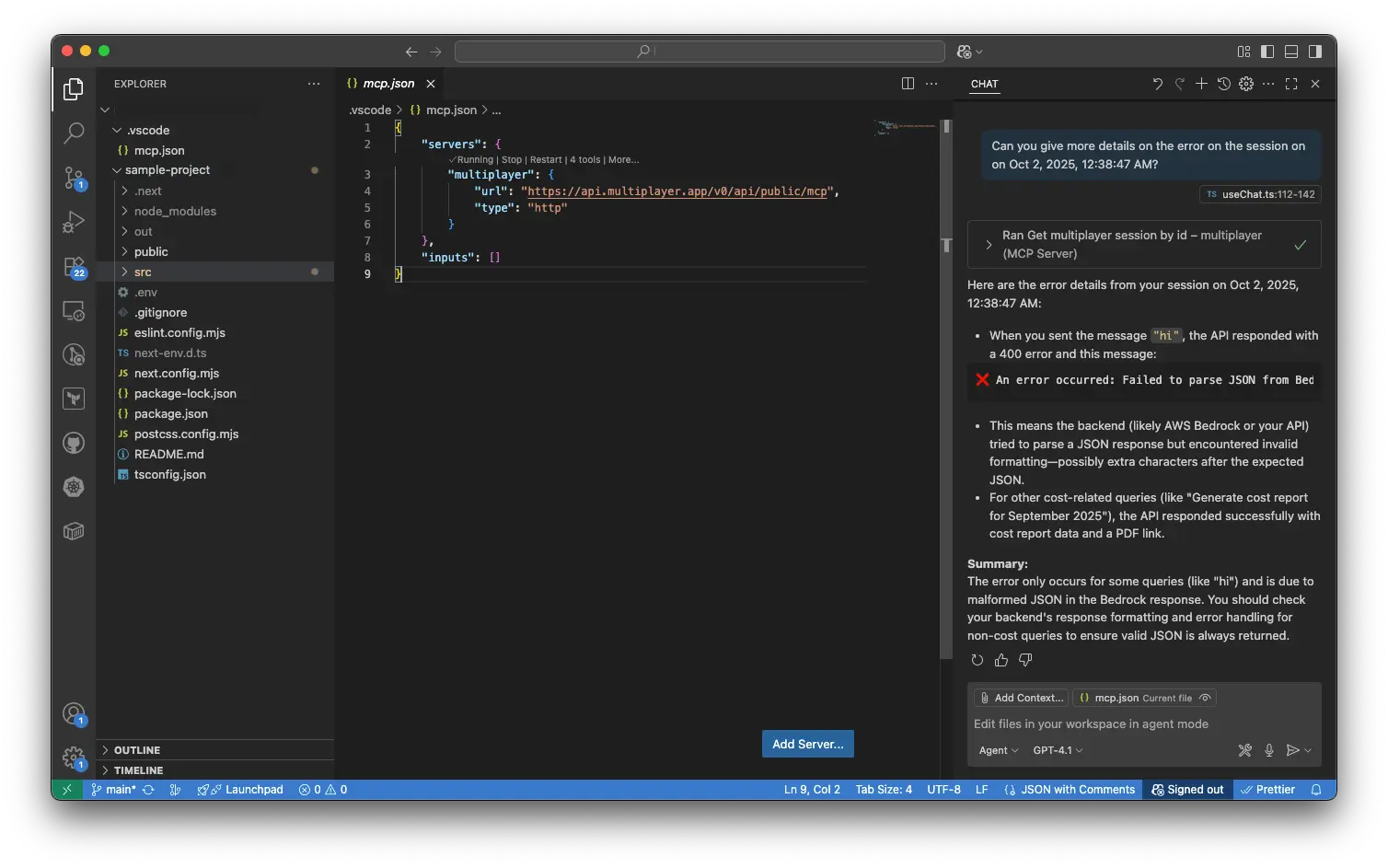The image size is (1388, 868).
Task: Open the Kubernetes view
Action: [x=74, y=487]
